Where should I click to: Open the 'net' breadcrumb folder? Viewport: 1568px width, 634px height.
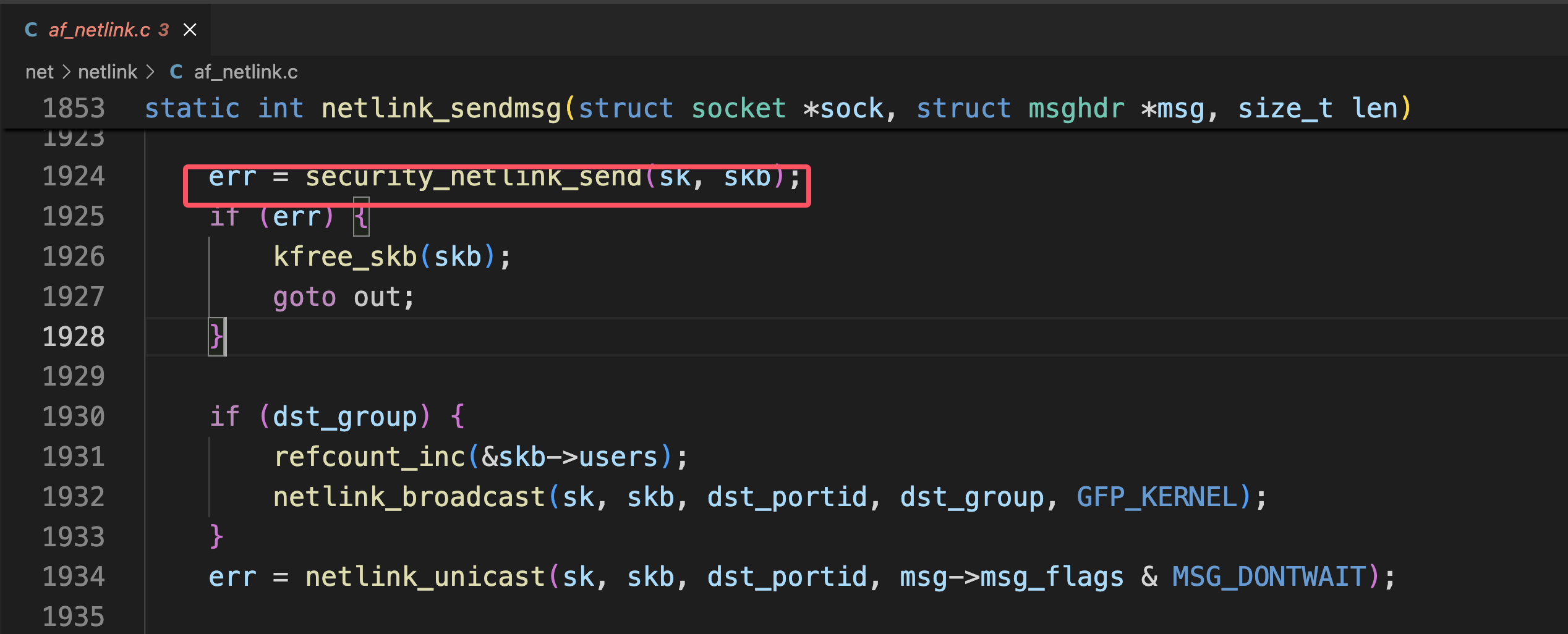(39, 72)
